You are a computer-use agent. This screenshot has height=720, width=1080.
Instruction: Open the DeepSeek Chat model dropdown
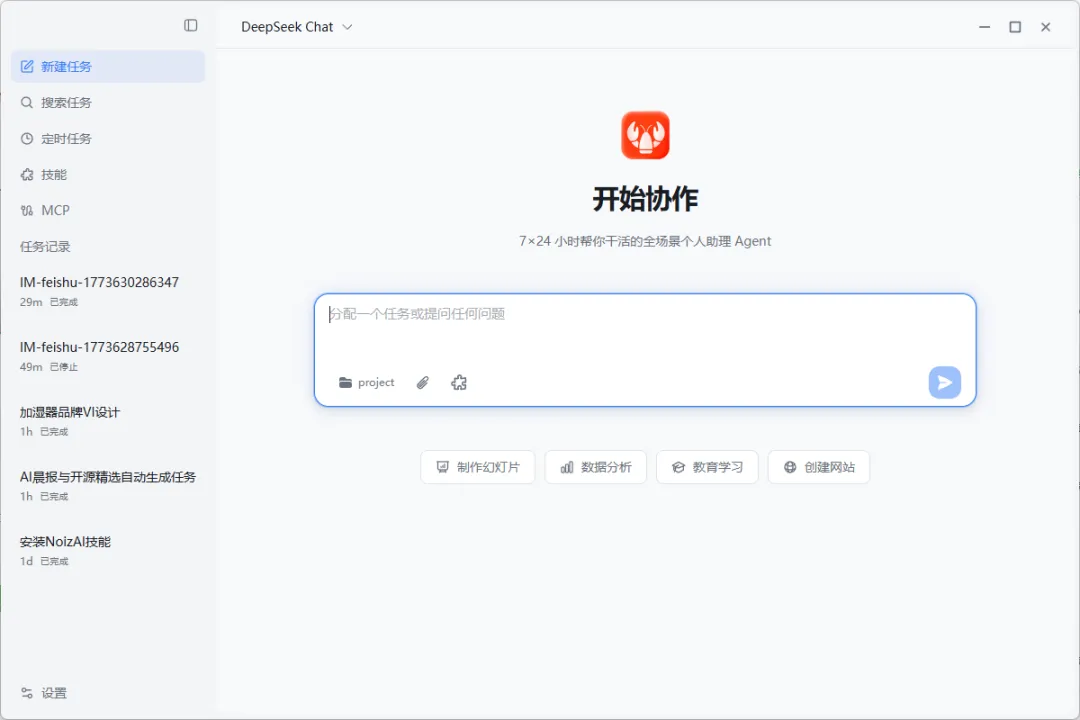pos(297,27)
